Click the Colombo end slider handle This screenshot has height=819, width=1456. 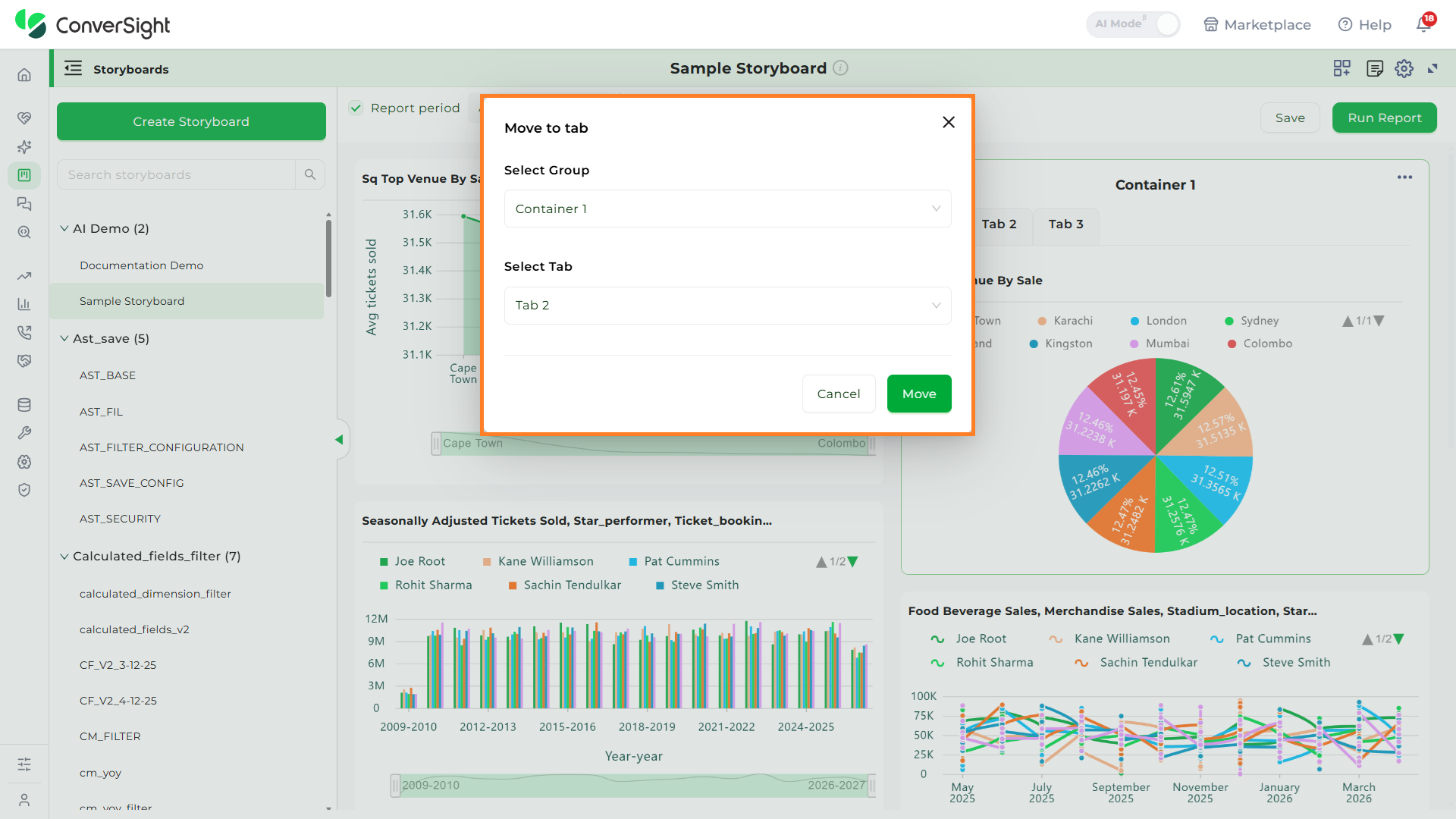872,444
